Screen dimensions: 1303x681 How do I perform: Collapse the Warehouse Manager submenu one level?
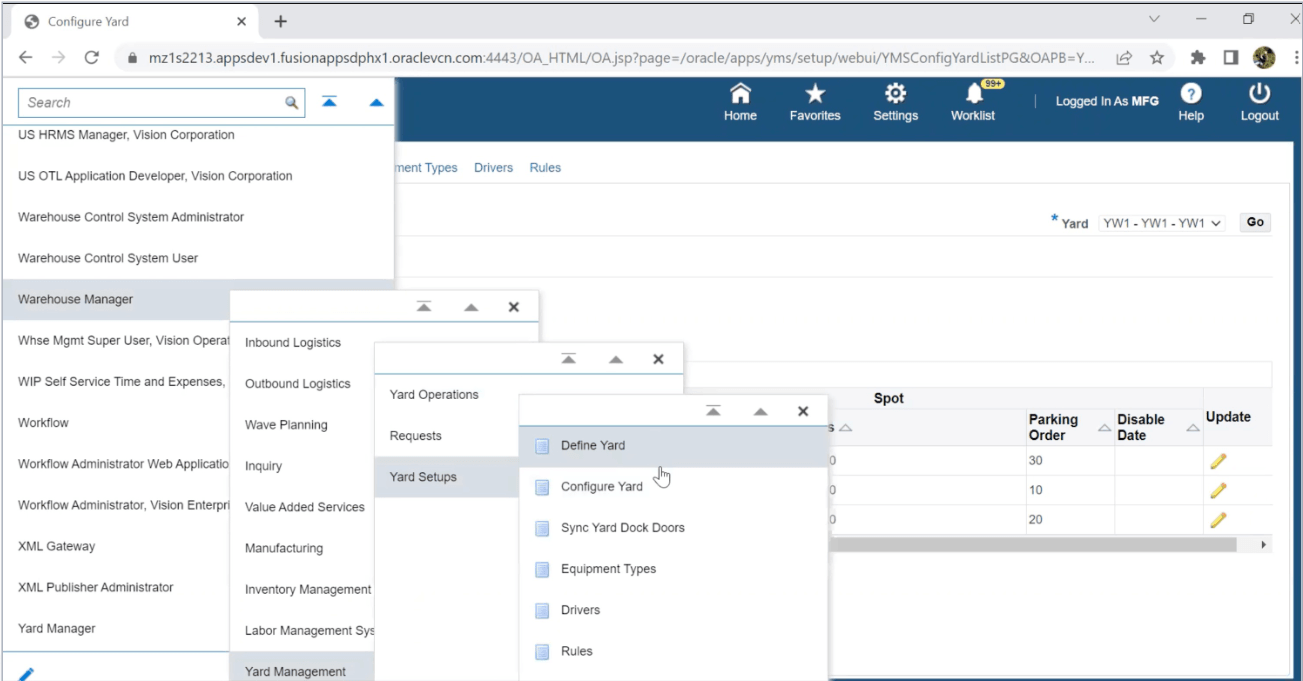point(472,307)
